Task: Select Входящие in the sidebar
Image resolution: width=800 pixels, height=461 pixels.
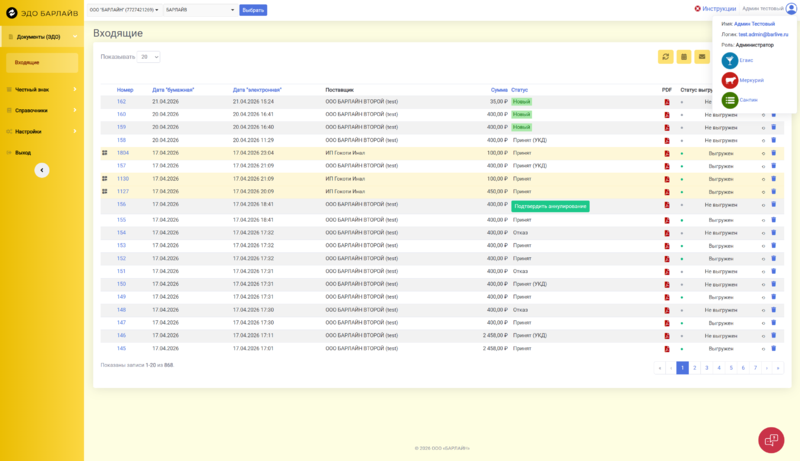Action: click(x=42, y=63)
